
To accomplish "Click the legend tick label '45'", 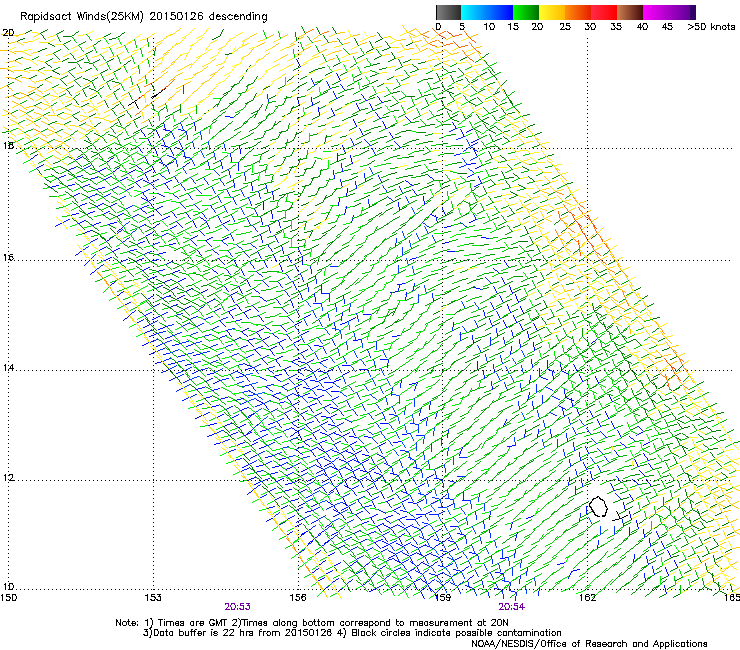I will 667,27.
